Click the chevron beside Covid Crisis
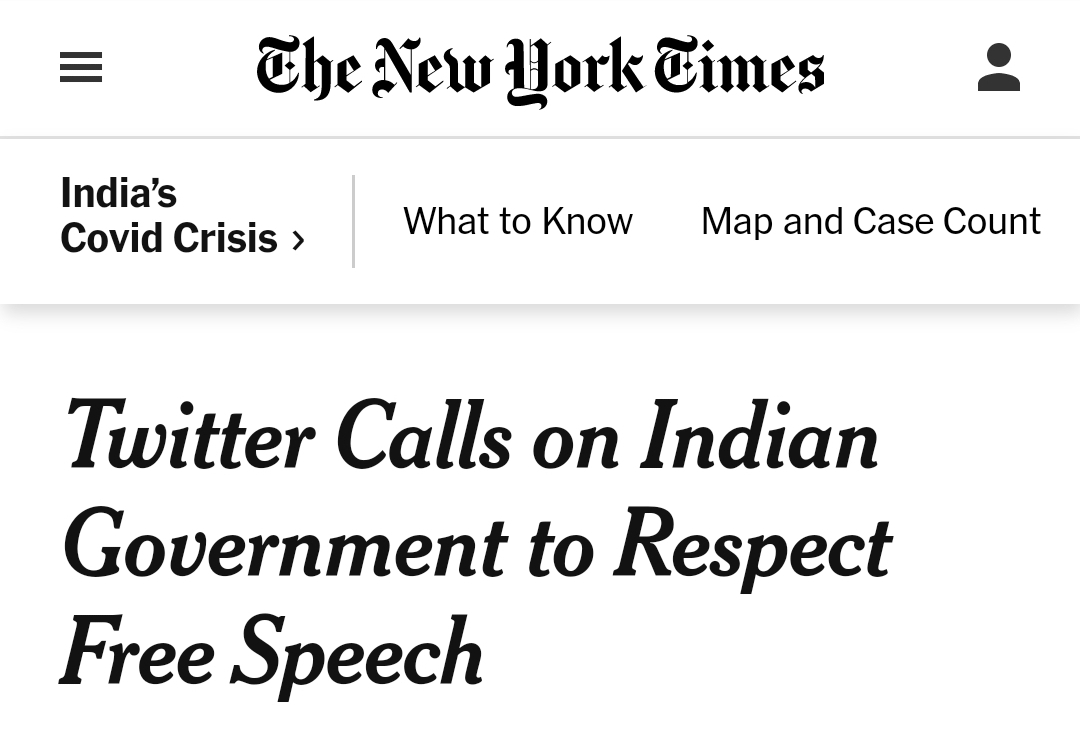 [298, 241]
